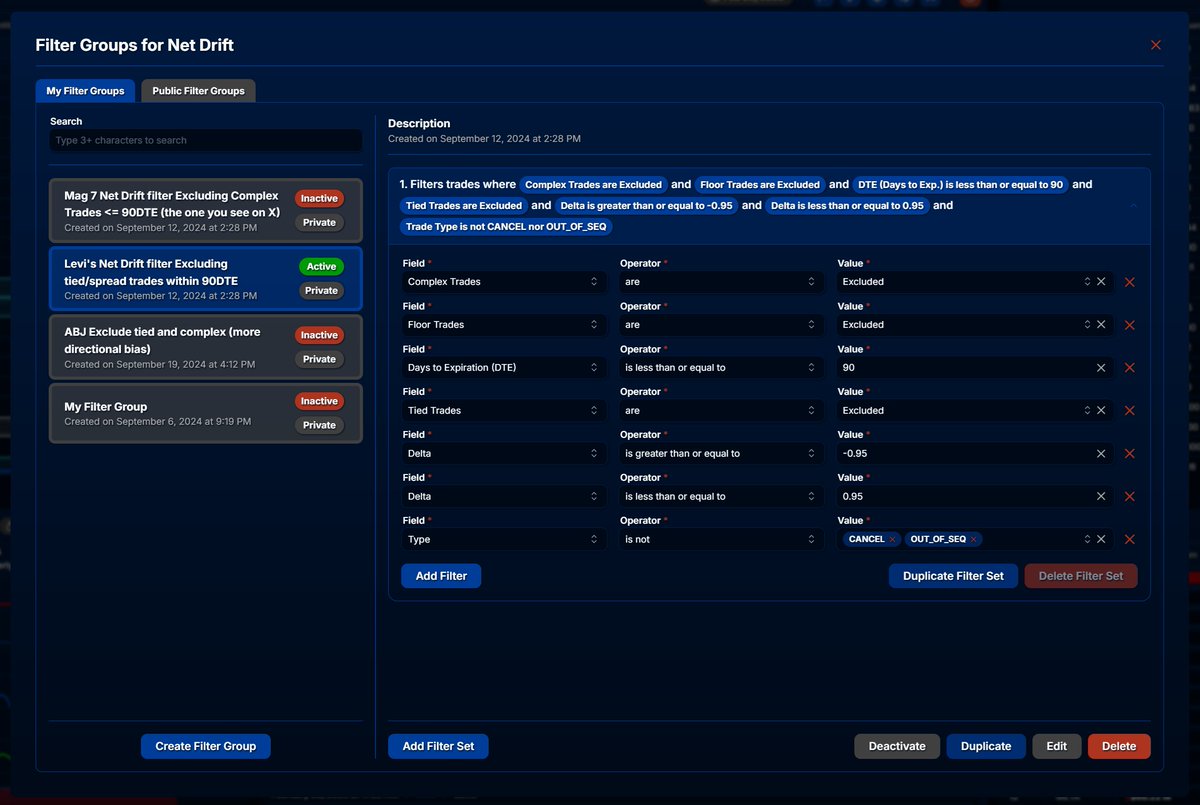Open the Public Filter Groups tab

click(x=198, y=91)
